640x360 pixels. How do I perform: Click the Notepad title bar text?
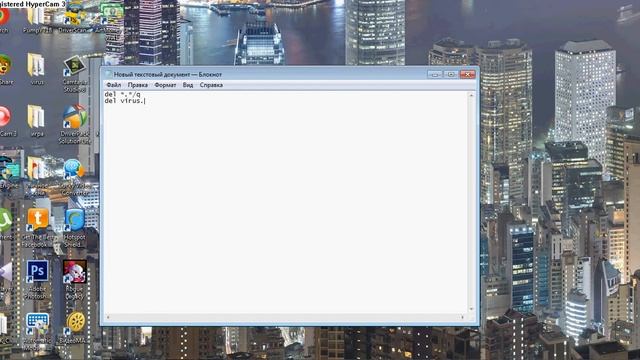[168, 74]
